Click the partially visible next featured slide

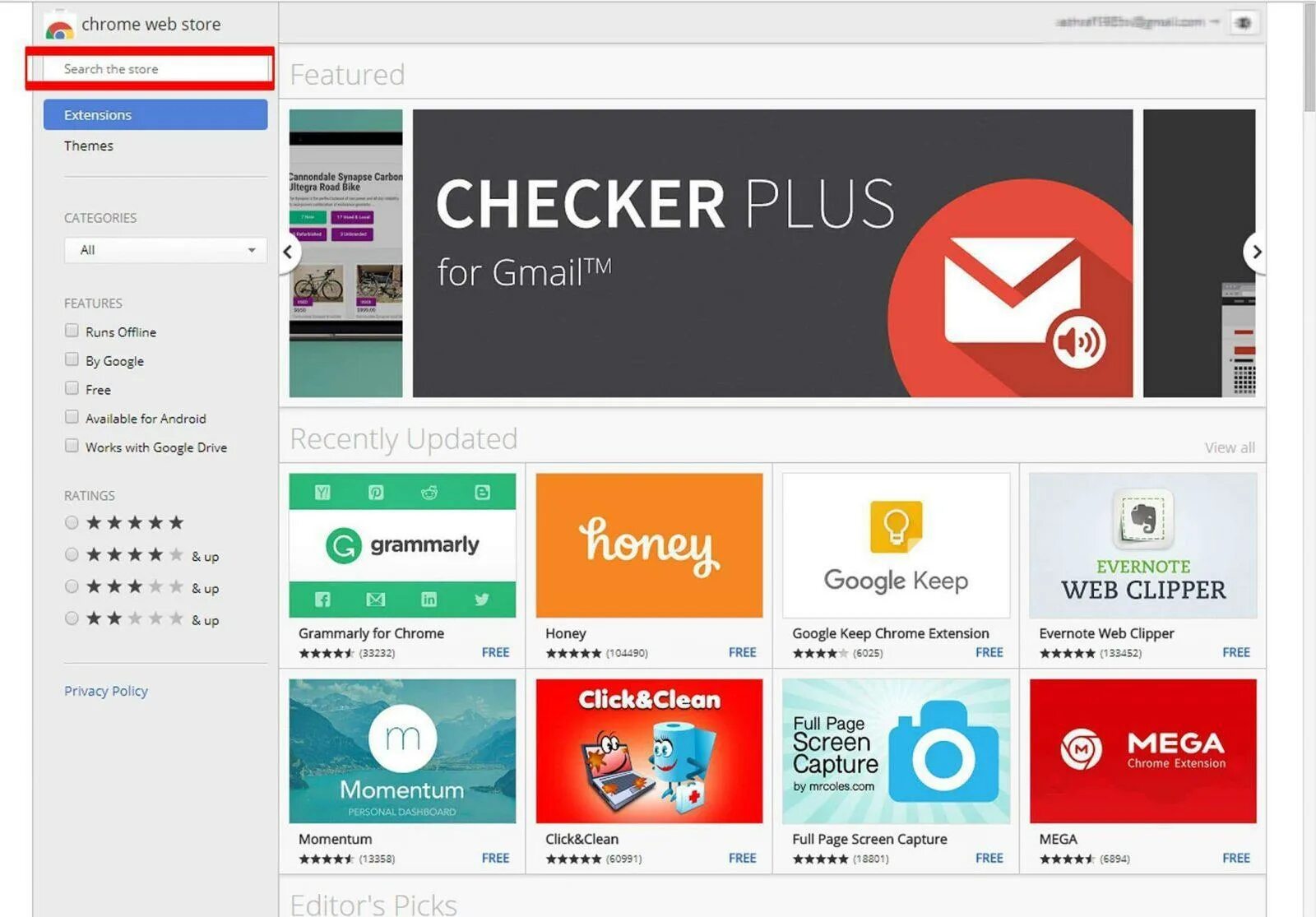[1199, 253]
